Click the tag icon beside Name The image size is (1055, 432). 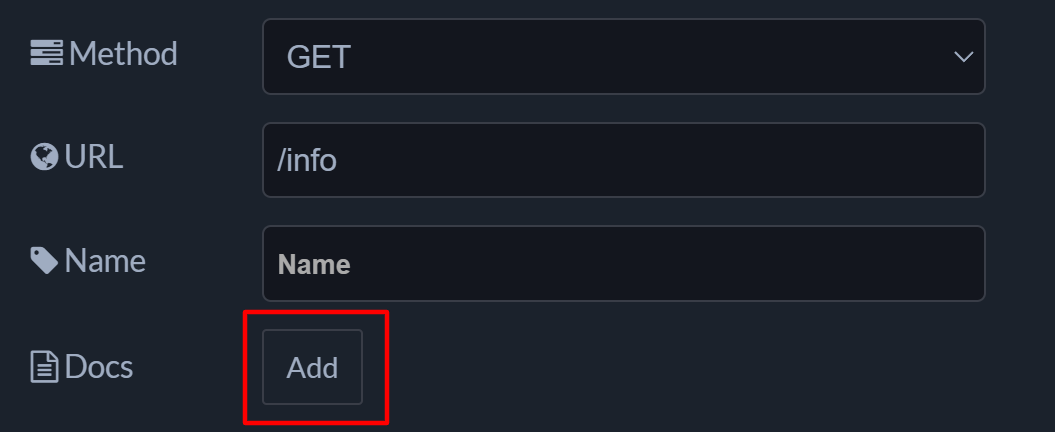click(44, 261)
